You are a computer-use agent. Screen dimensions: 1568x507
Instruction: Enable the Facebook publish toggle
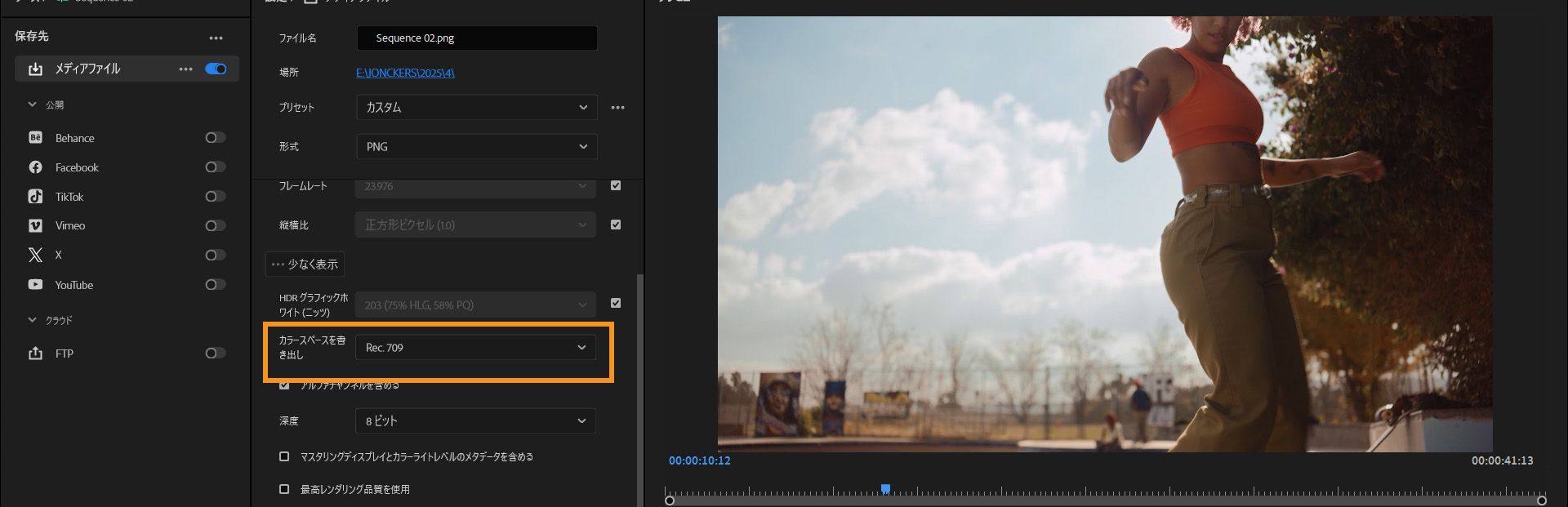(x=216, y=167)
